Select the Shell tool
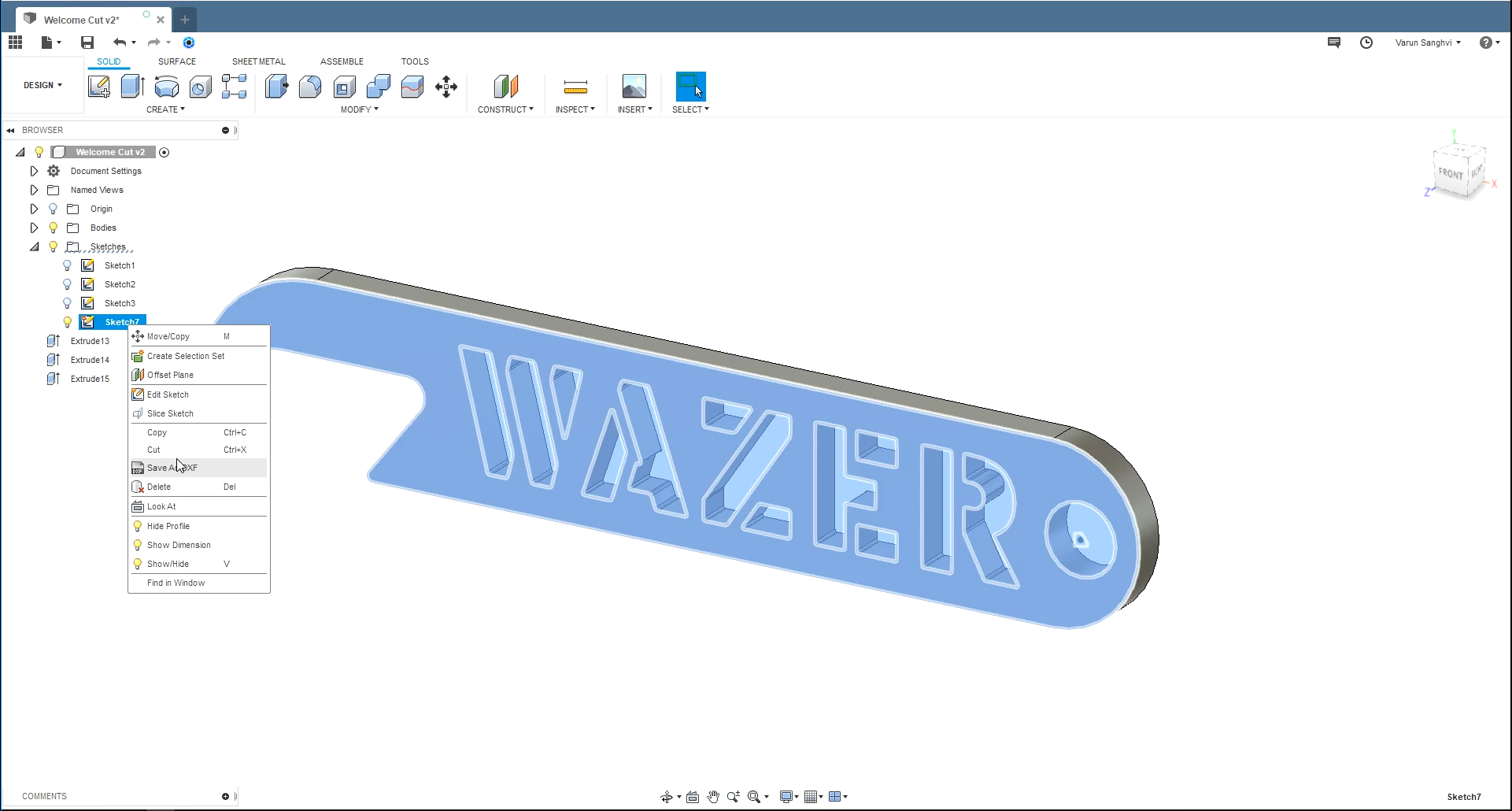Screen dimensions: 1512x811 coord(344,87)
